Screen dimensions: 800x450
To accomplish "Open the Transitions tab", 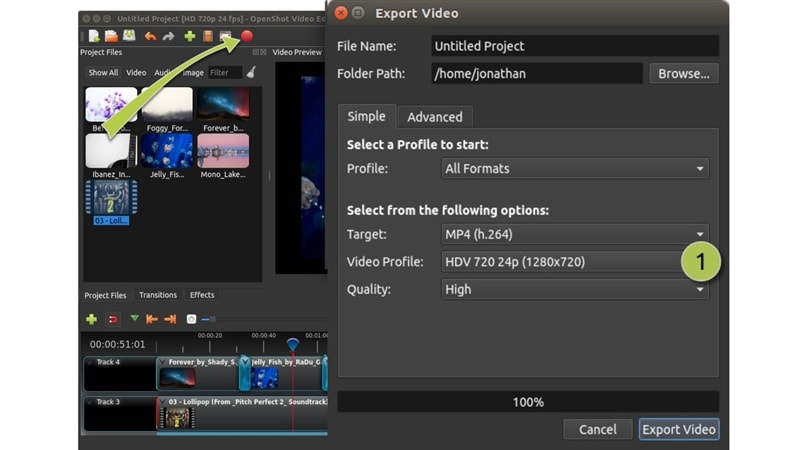I will point(158,295).
